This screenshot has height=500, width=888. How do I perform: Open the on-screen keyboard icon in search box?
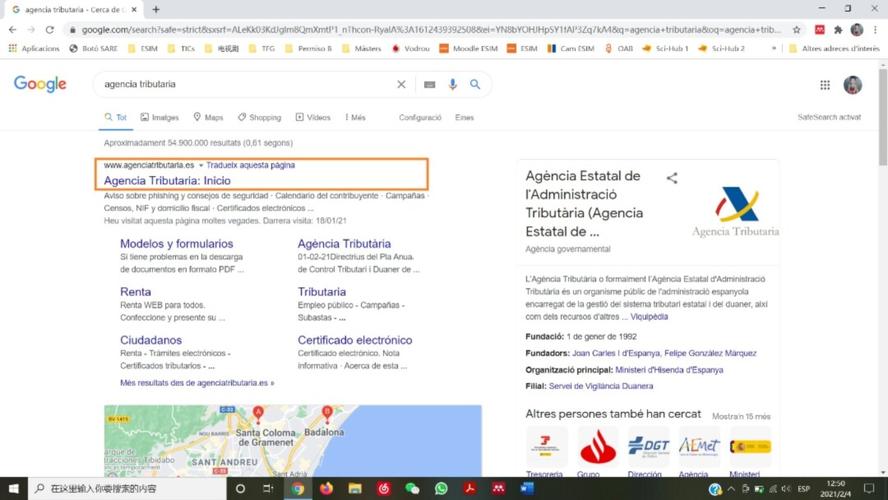[x=429, y=84]
